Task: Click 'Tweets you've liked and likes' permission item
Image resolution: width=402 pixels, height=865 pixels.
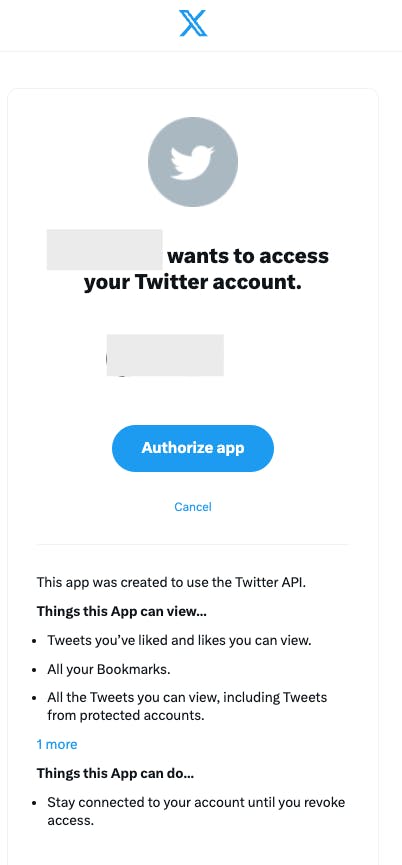Action: click(x=180, y=640)
